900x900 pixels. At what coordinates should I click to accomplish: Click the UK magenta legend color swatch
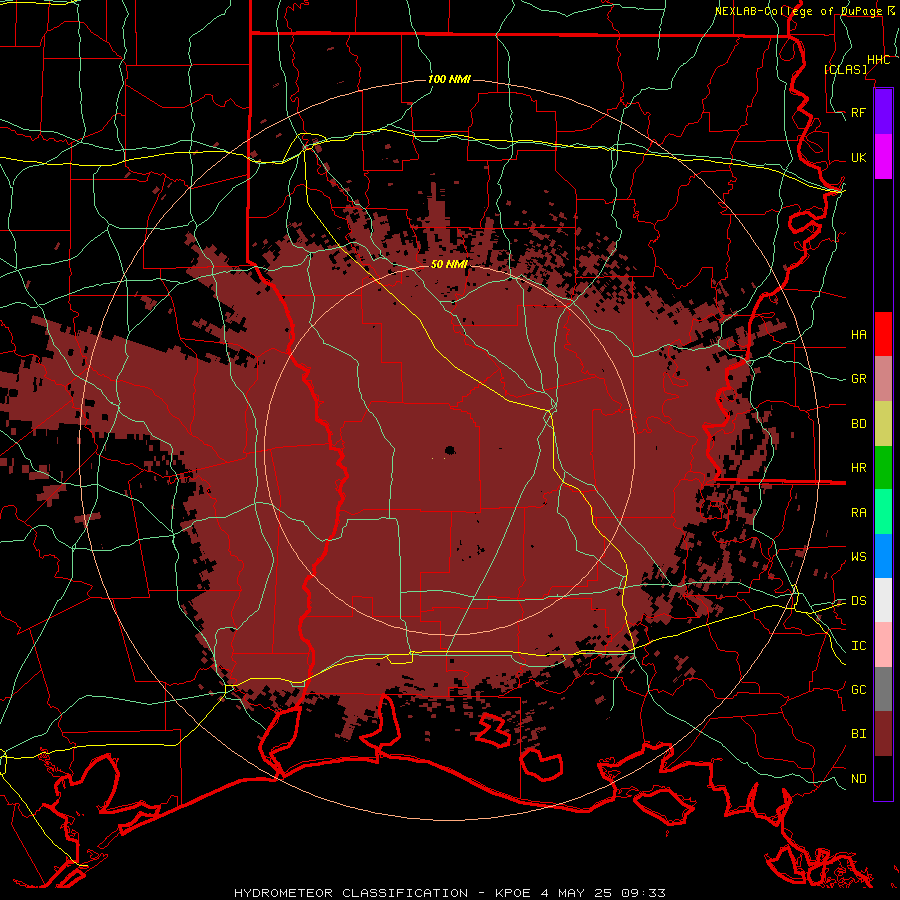click(x=883, y=157)
